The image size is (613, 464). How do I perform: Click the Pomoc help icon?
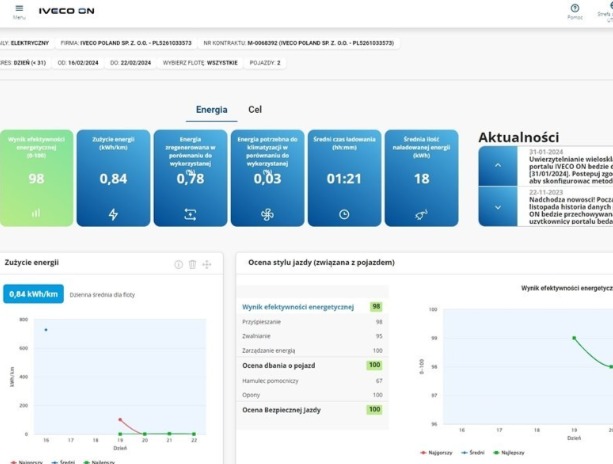tap(574, 9)
